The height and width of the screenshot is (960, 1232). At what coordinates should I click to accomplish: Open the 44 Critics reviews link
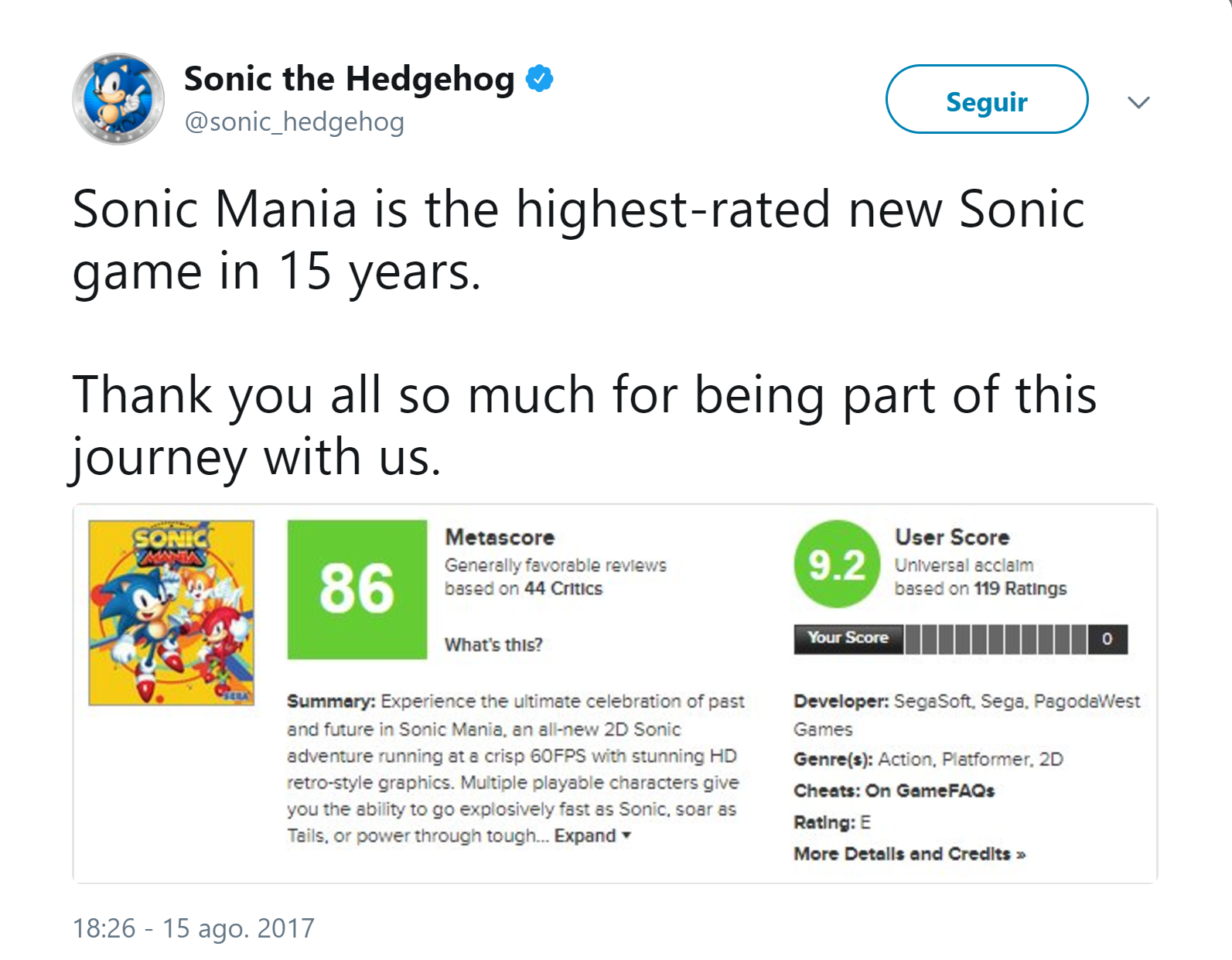point(563,589)
